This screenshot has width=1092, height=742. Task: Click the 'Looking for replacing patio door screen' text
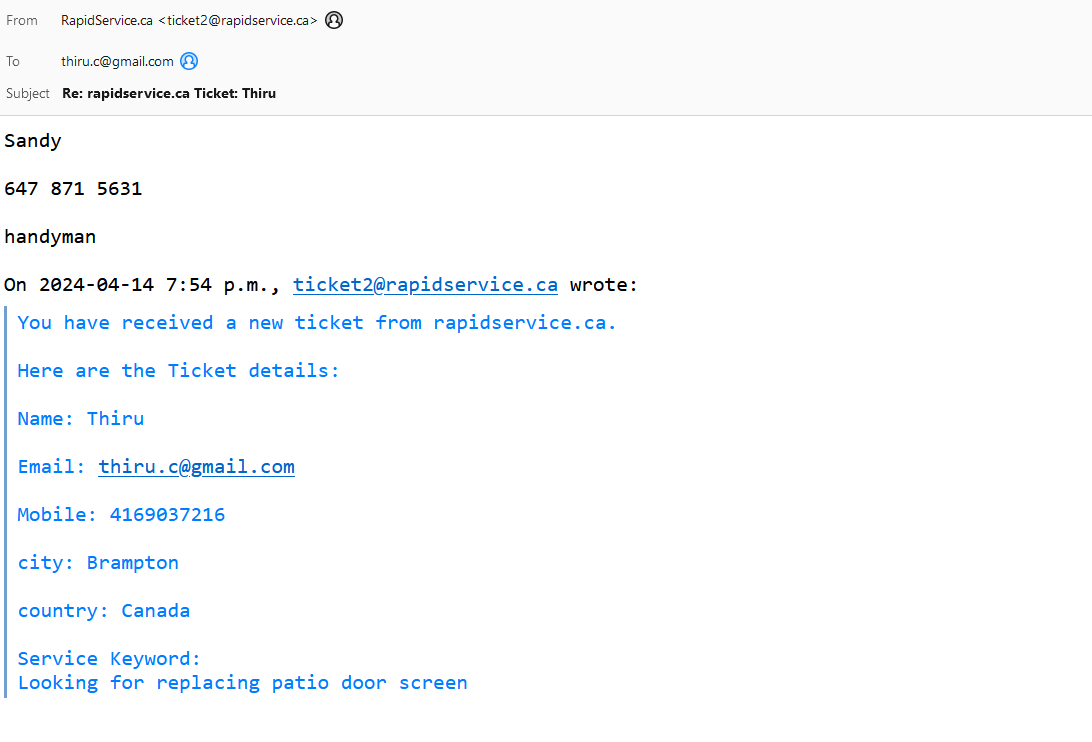coord(242,683)
